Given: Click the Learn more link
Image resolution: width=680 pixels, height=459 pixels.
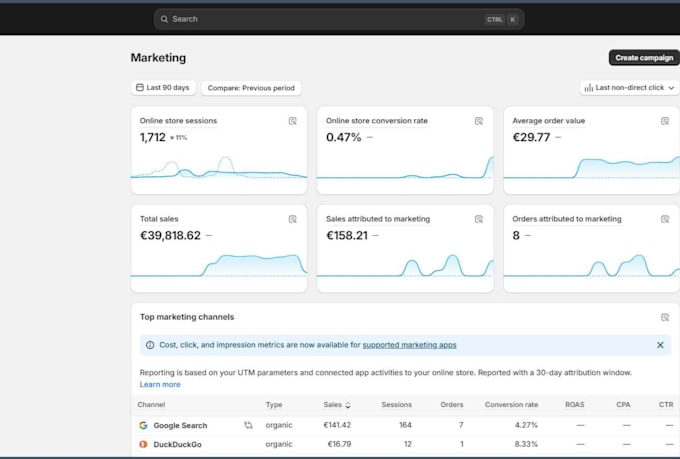Looking at the screenshot, I should pyautogui.click(x=160, y=384).
